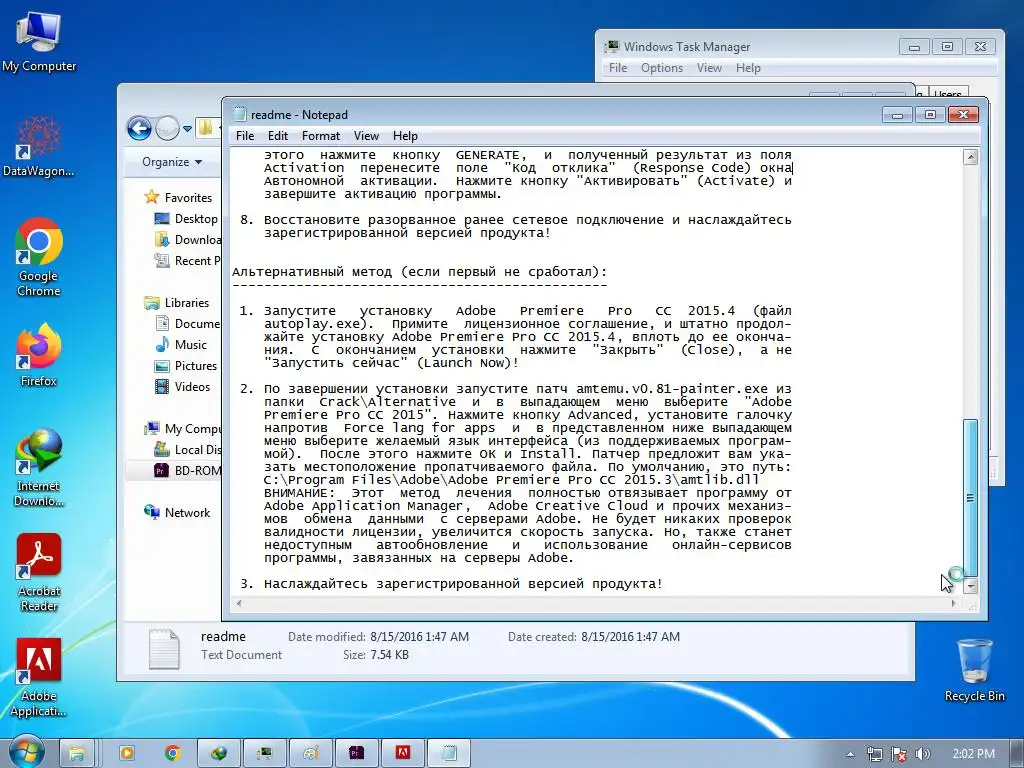1024x768 pixels.
Task: Click inside the Notepad text area
Action: pos(596,371)
